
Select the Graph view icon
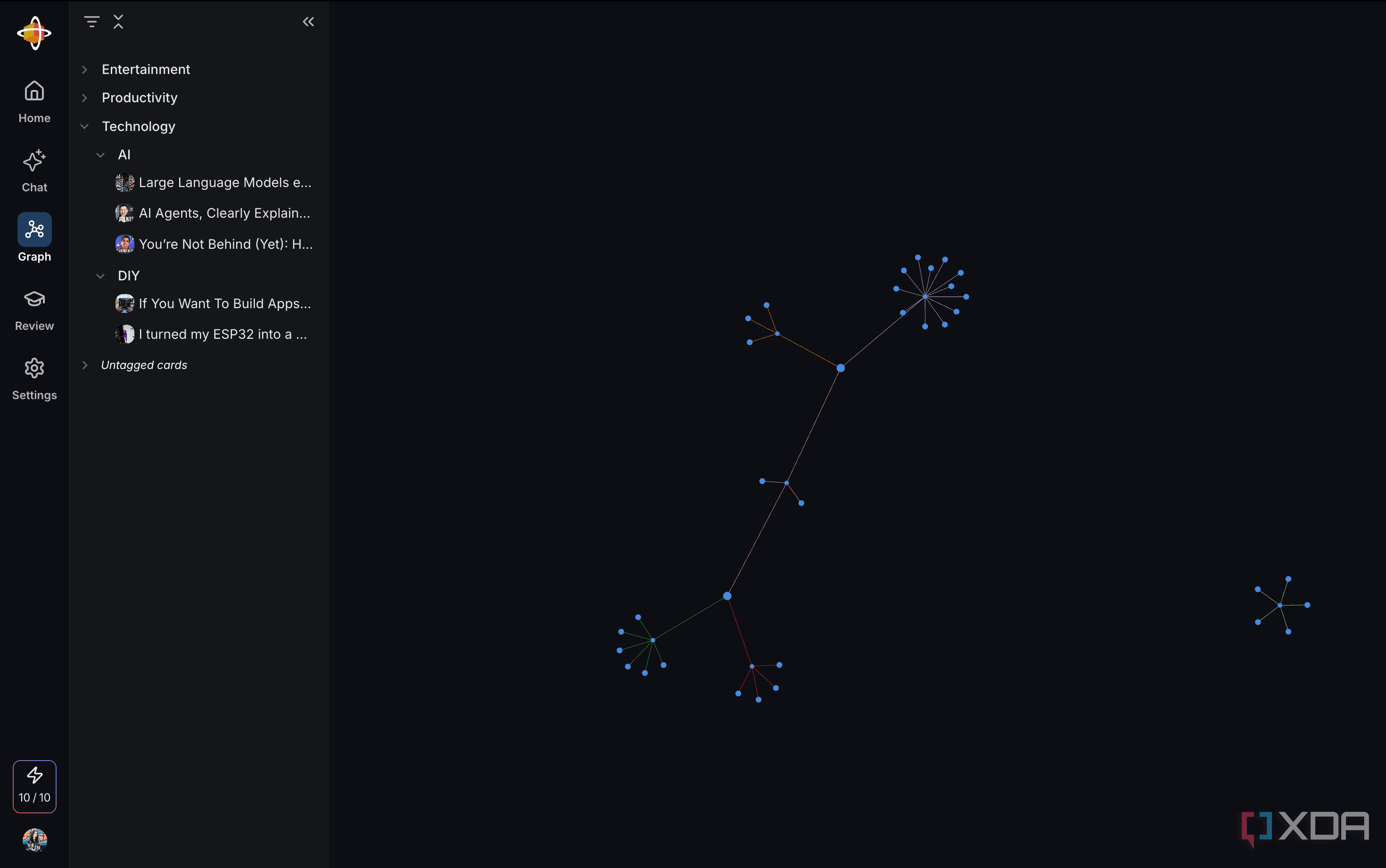tap(34, 230)
